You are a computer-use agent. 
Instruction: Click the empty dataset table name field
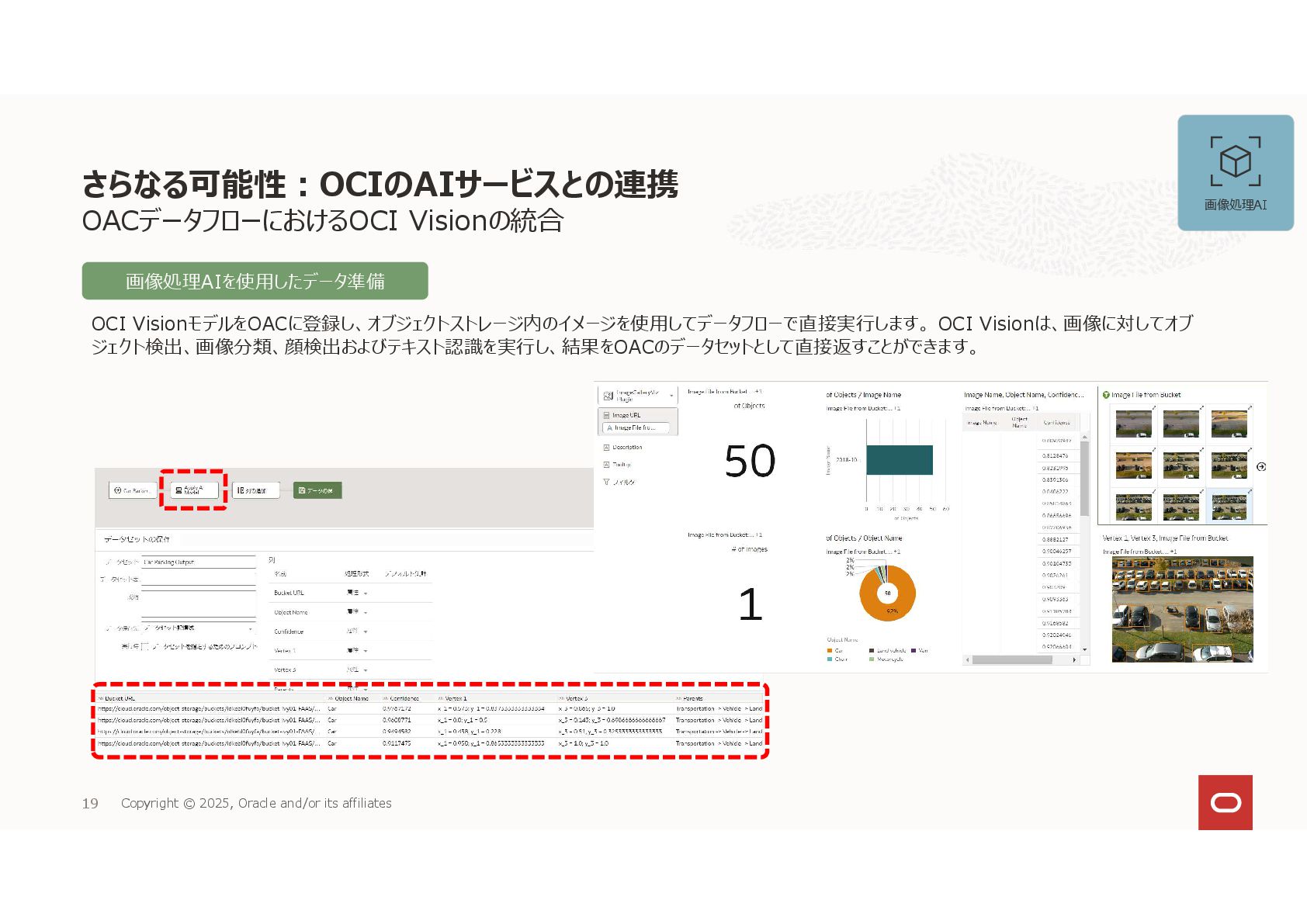tap(199, 579)
